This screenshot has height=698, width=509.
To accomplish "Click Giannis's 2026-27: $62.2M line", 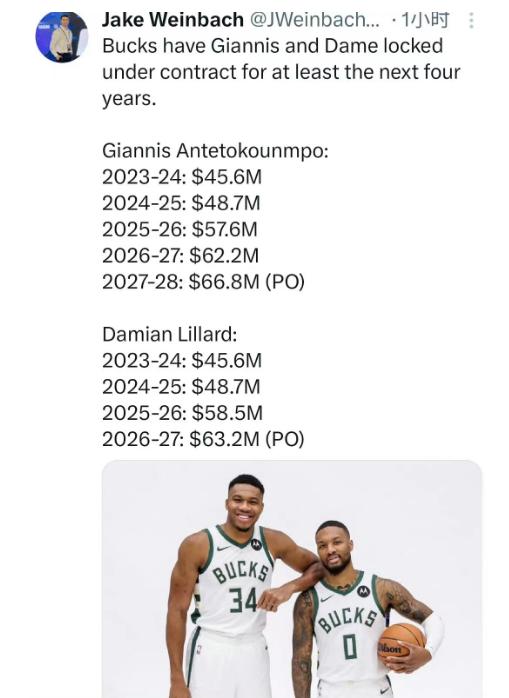I will tap(180, 256).
